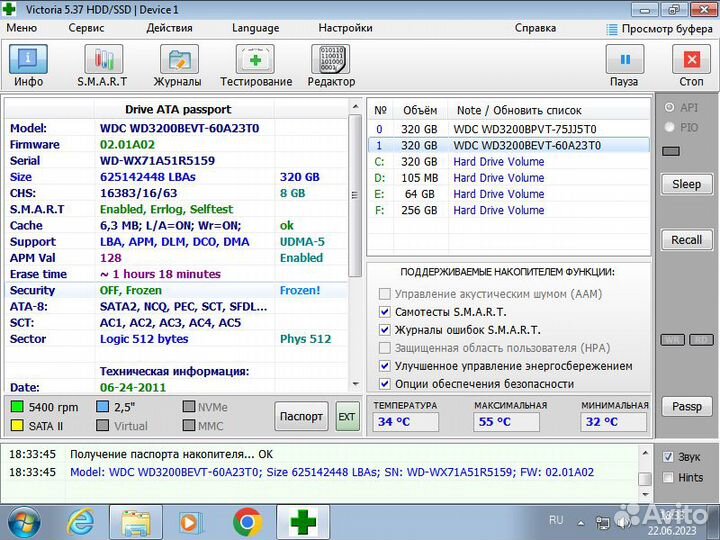Open Google Chrome from taskbar

pyautogui.click(x=248, y=523)
